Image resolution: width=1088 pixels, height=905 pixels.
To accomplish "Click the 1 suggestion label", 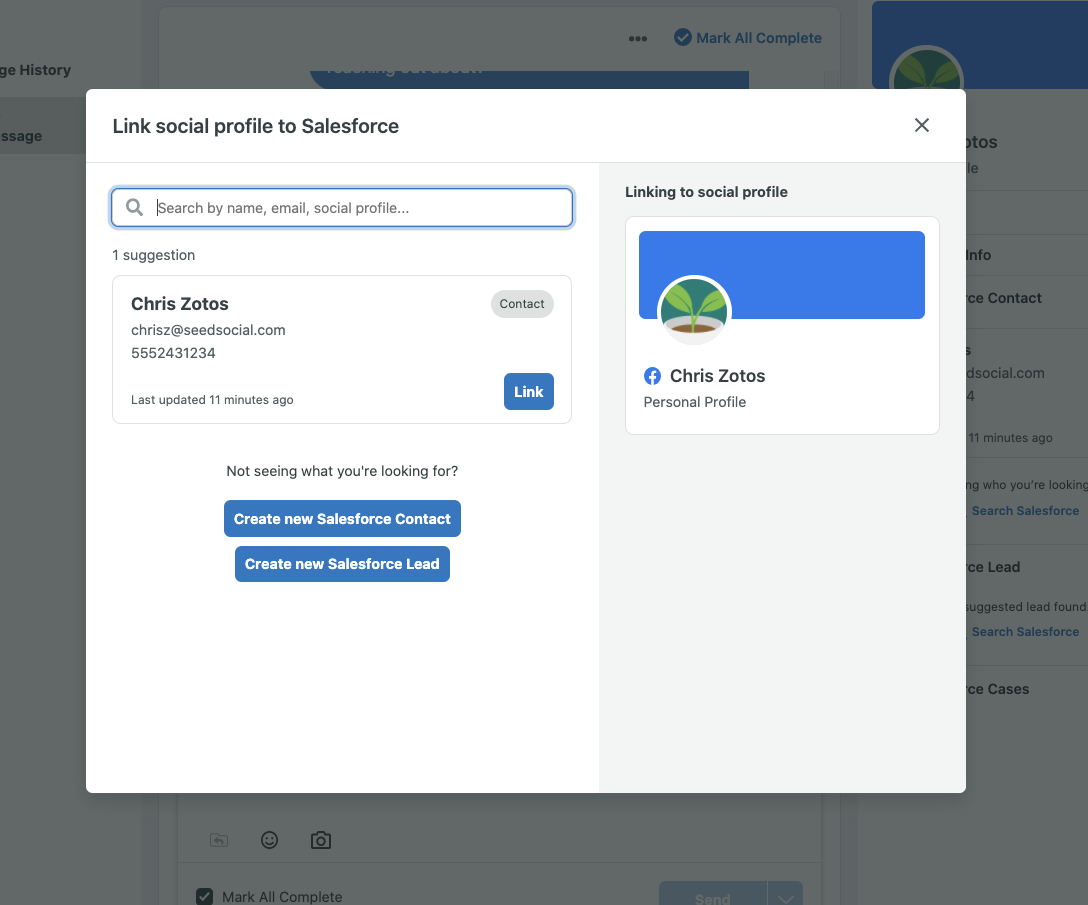I will click(x=153, y=255).
